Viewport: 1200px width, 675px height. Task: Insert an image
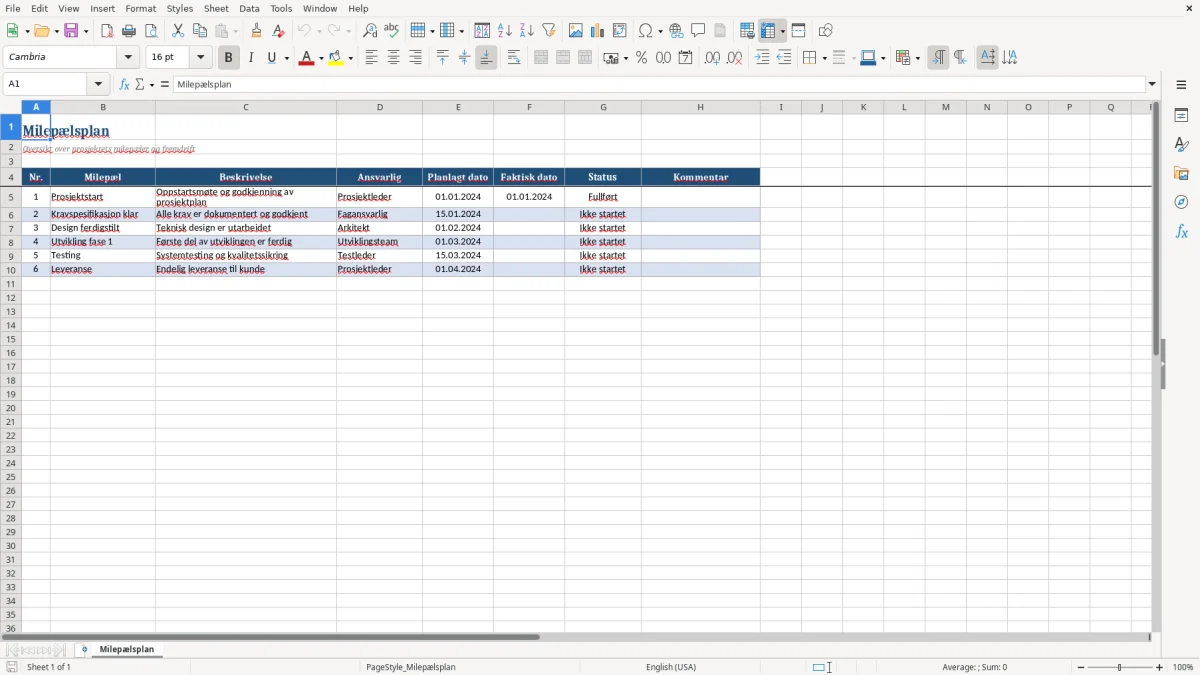[x=576, y=31]
